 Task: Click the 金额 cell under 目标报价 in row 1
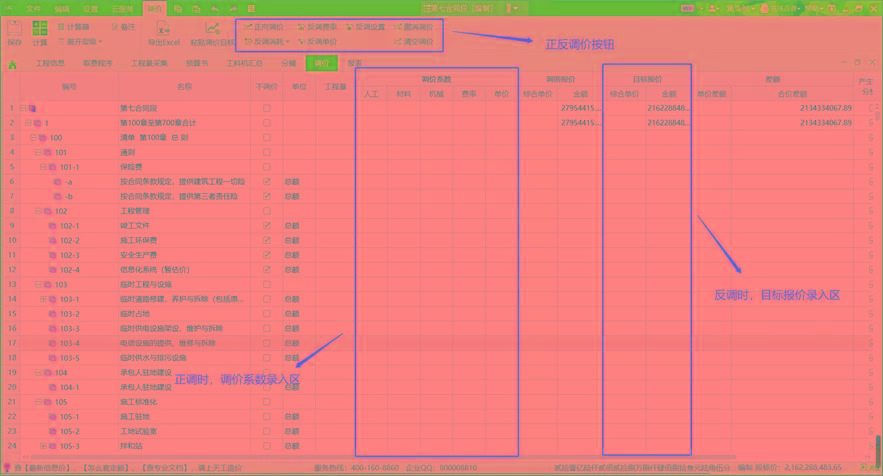tap(669, 108)
